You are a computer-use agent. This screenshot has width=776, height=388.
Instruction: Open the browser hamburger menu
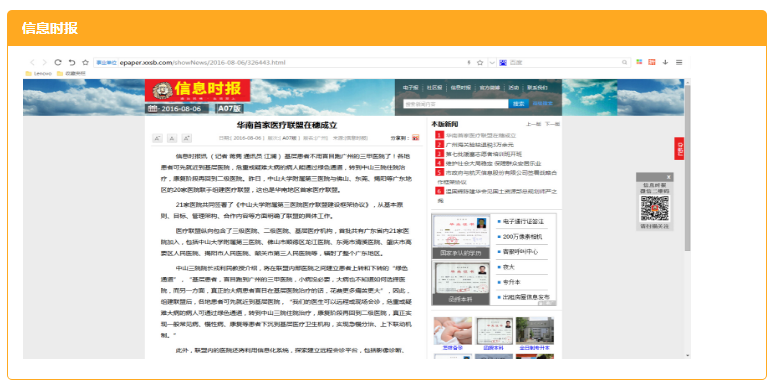679,62
